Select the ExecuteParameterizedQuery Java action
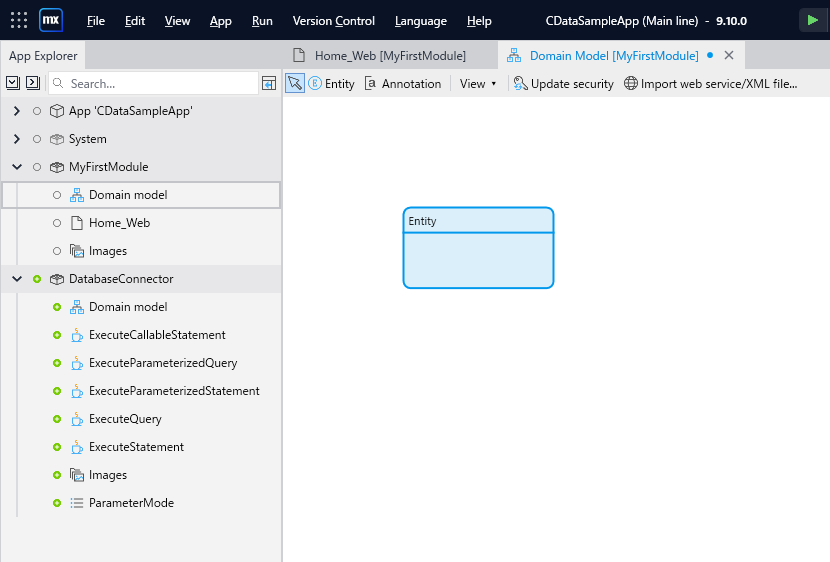The height and width of the screenshot is (562, 830). 163,363
